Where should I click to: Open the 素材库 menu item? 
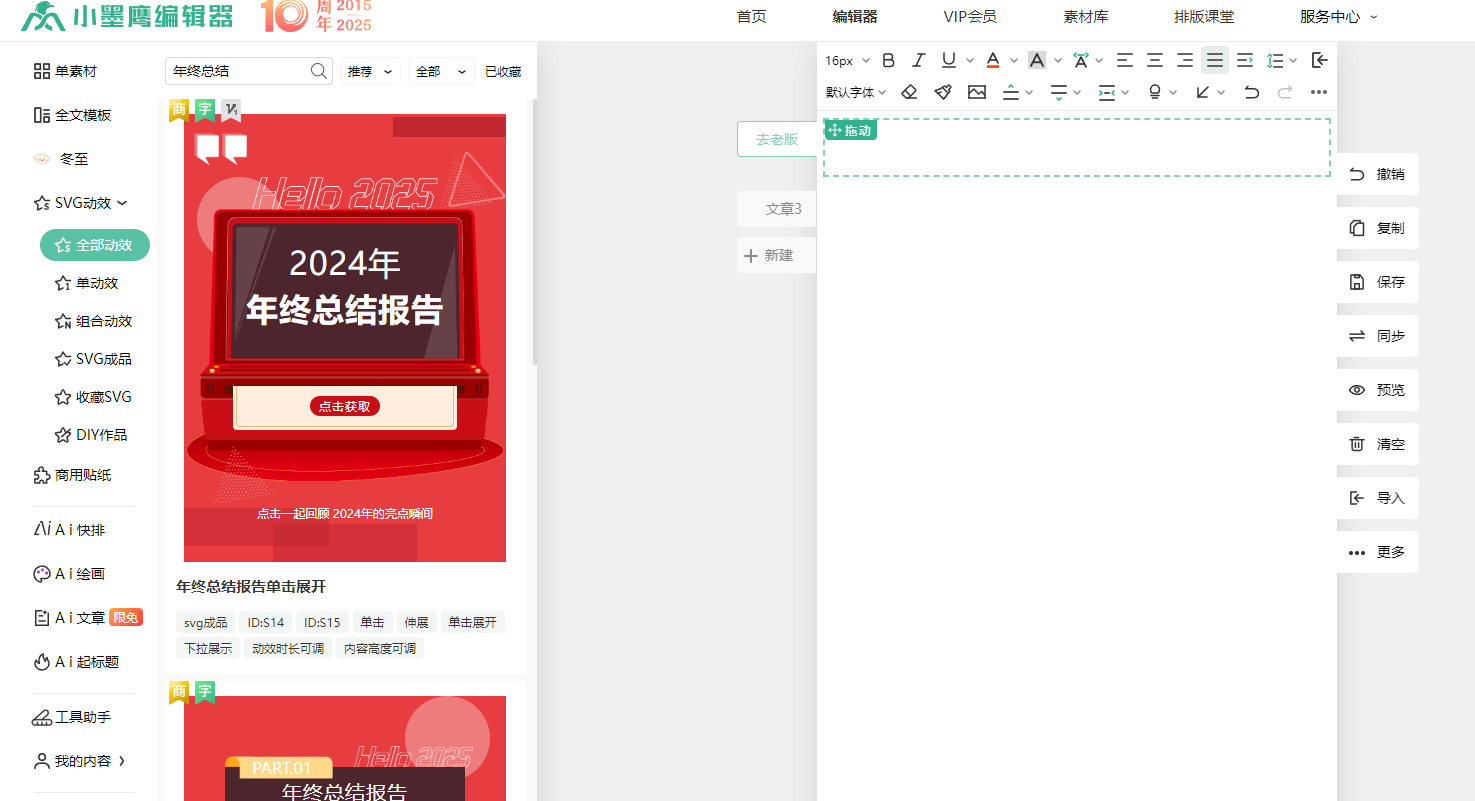tap(1085, 17)
